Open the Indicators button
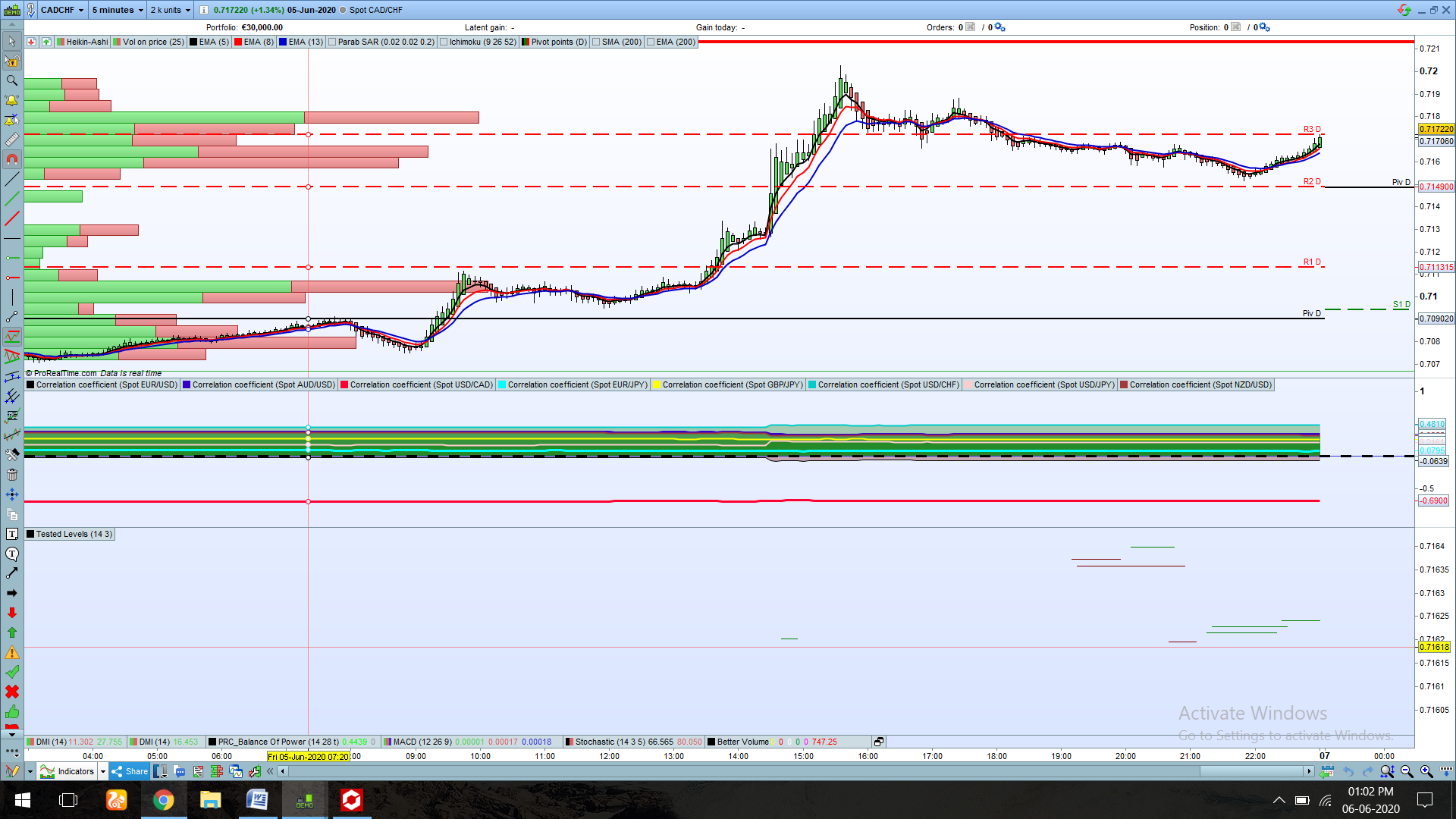This screenshot has width=1456, height=819. (x=68, y=771)
